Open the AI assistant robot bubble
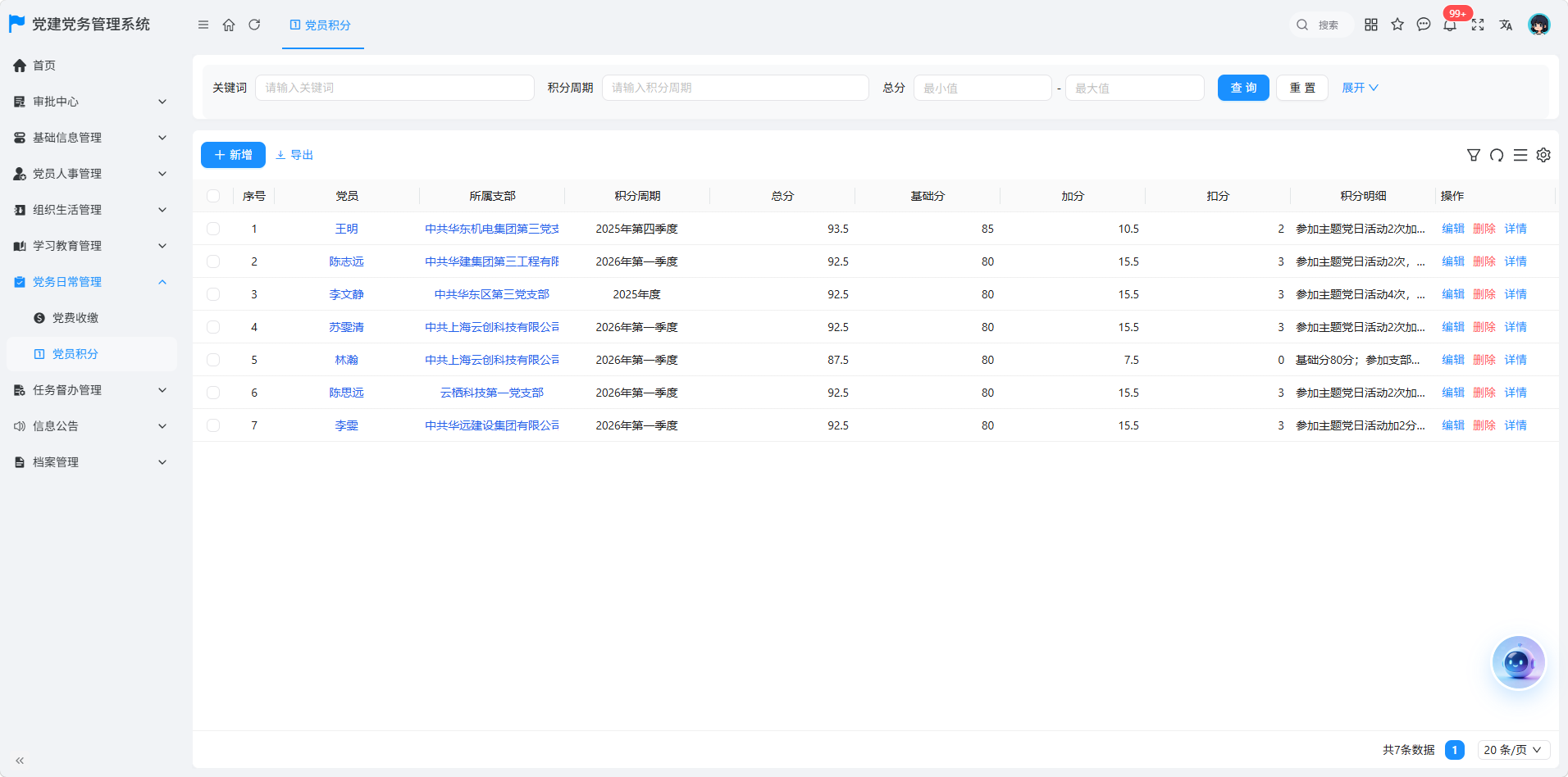Image resolution: width=1568 pixels, height=777 pixels. pyautogui.click(x=1518, y=662)
